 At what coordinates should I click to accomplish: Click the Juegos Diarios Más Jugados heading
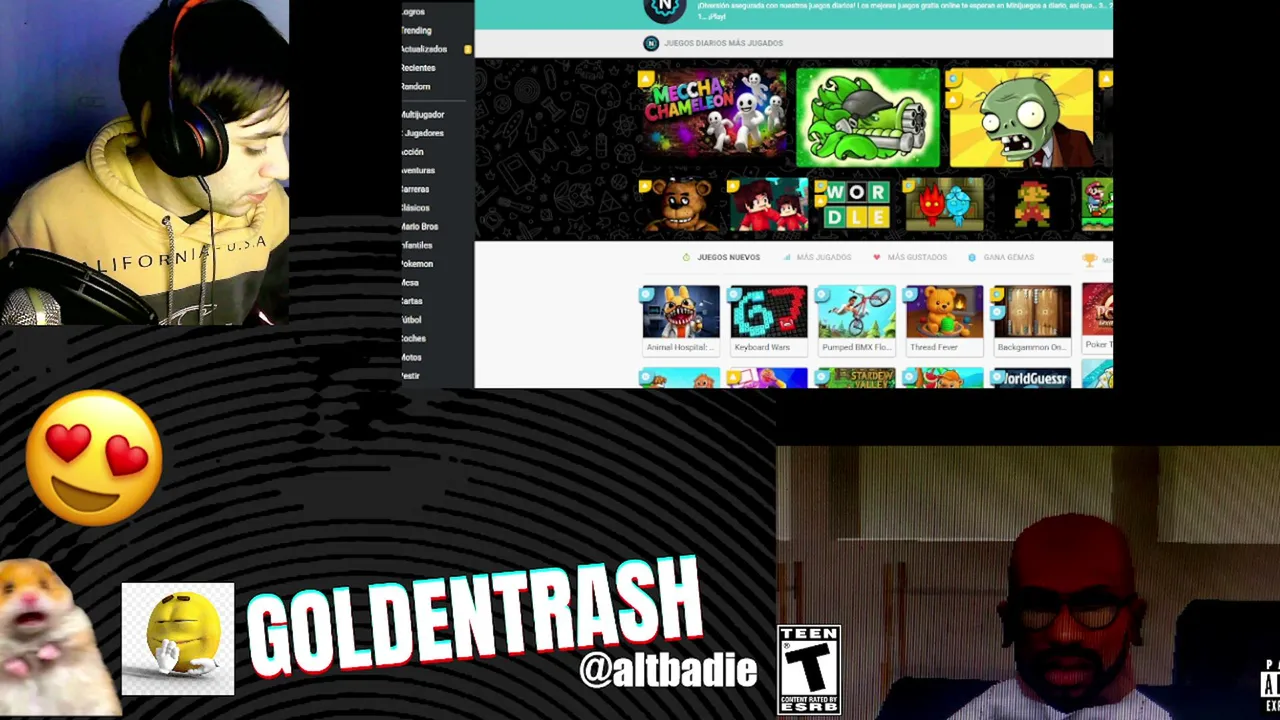coord(723,43)
